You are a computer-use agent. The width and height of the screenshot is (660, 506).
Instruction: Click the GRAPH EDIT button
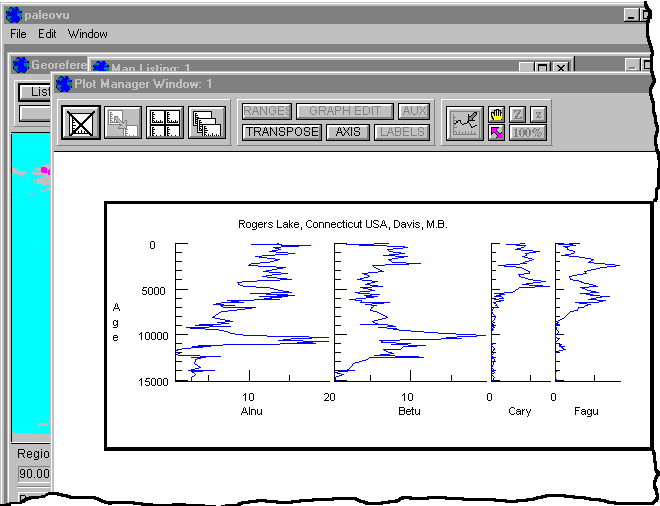(344, 111)
